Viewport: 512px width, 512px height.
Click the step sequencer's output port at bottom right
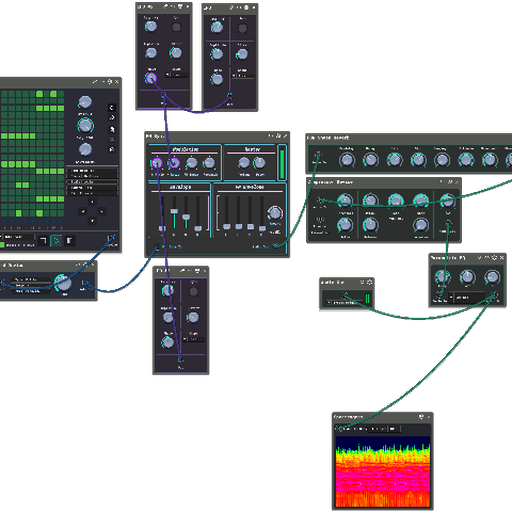tap(112, 238)
